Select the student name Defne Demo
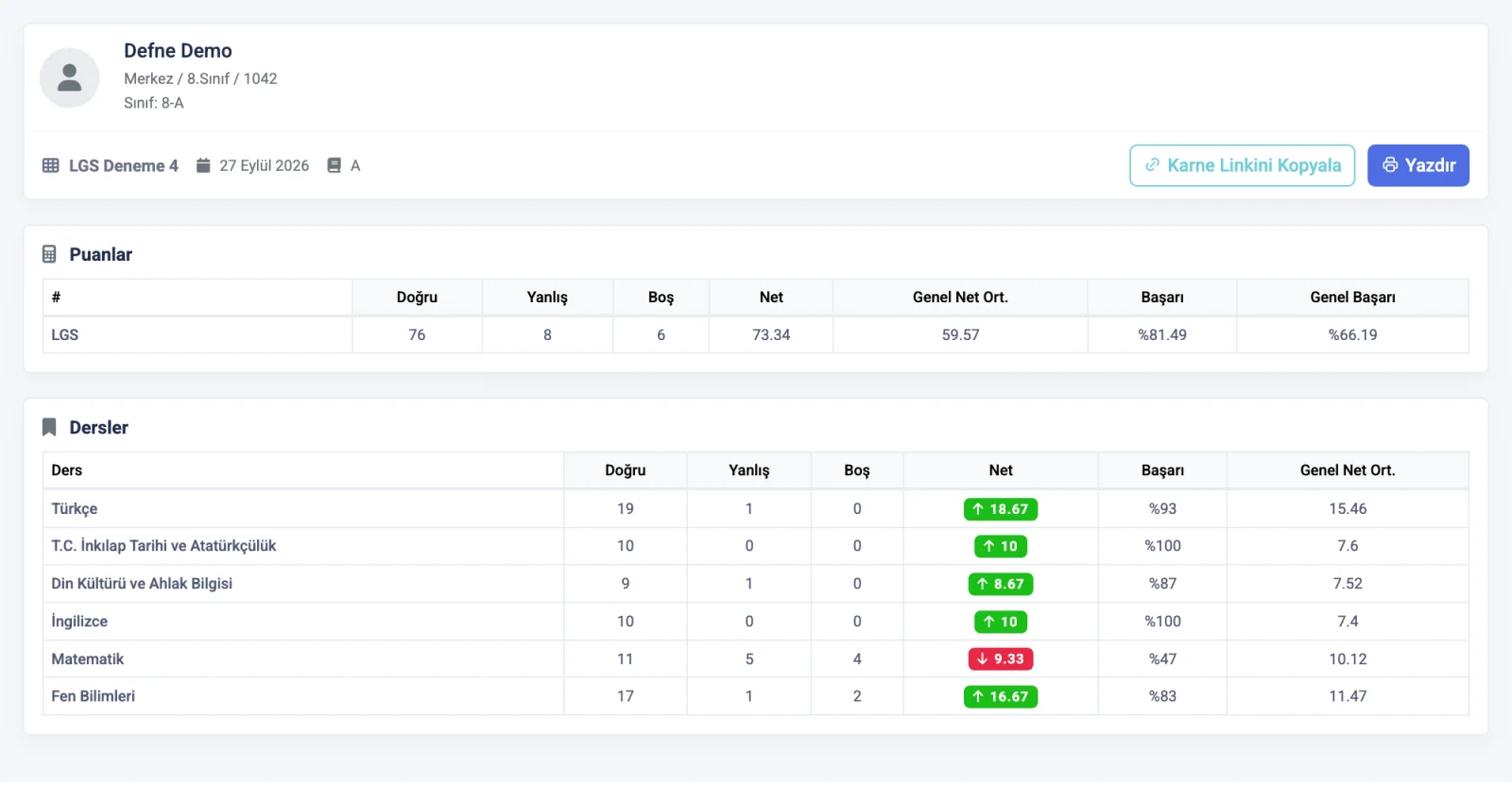 [x=178, y=51]
